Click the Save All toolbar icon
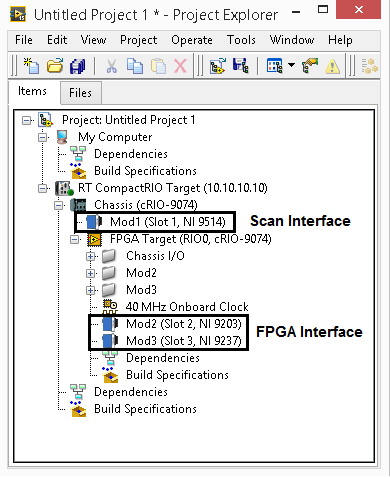The height and width of the screenshot is (477, 390). pyautogui.click(x=78, y=65)
